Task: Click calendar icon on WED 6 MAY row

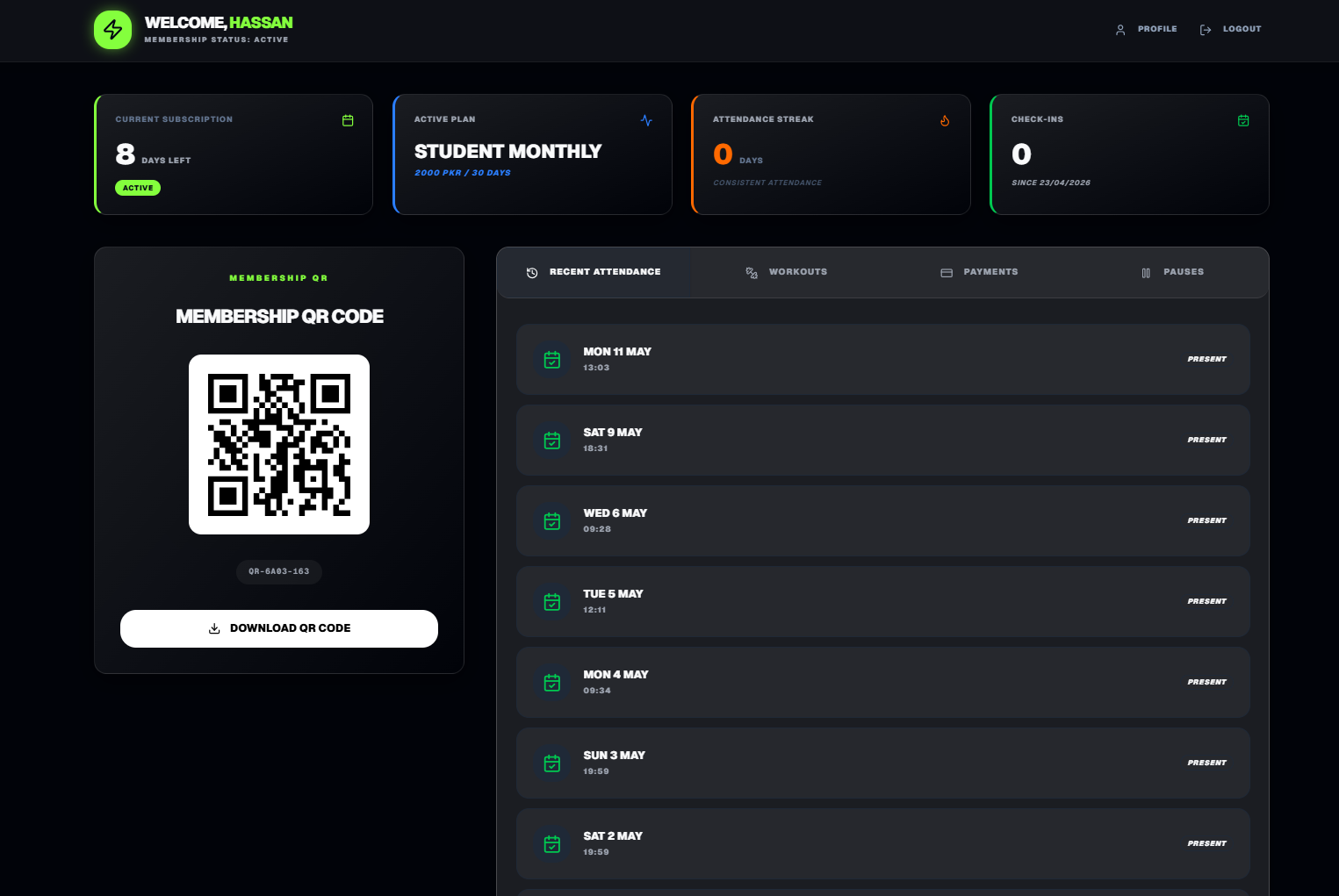Action: tap(552, 521)
